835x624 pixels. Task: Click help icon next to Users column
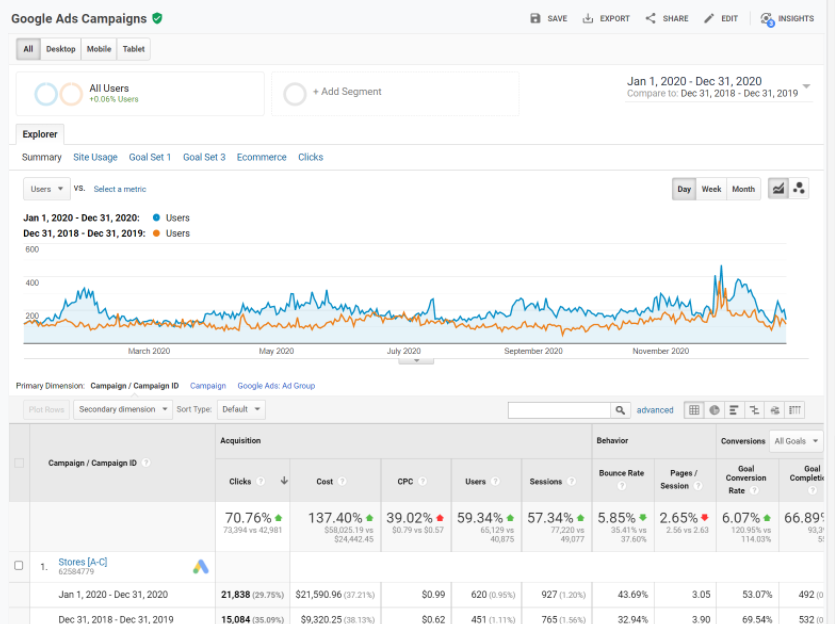tap(495, 481)
